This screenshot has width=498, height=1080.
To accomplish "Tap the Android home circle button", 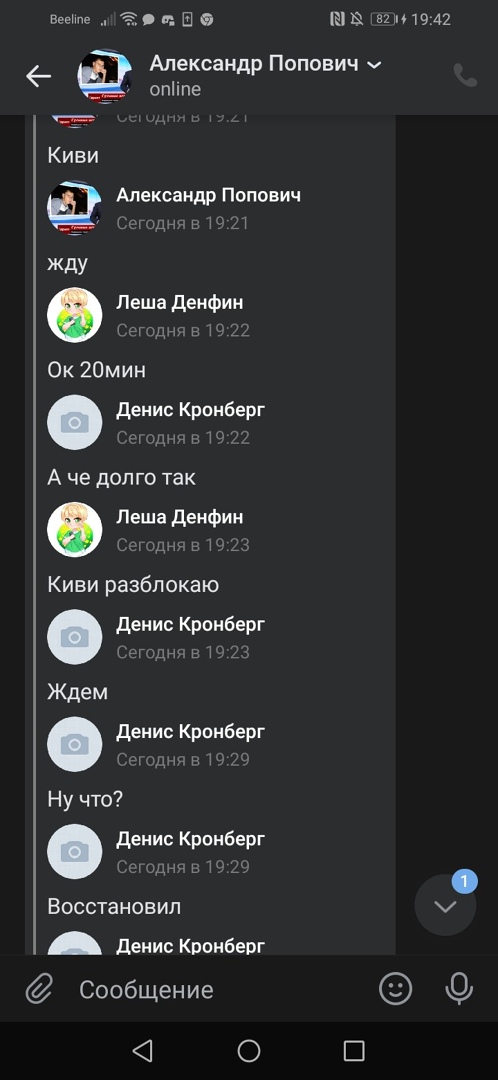I will tap(249, 1050).
